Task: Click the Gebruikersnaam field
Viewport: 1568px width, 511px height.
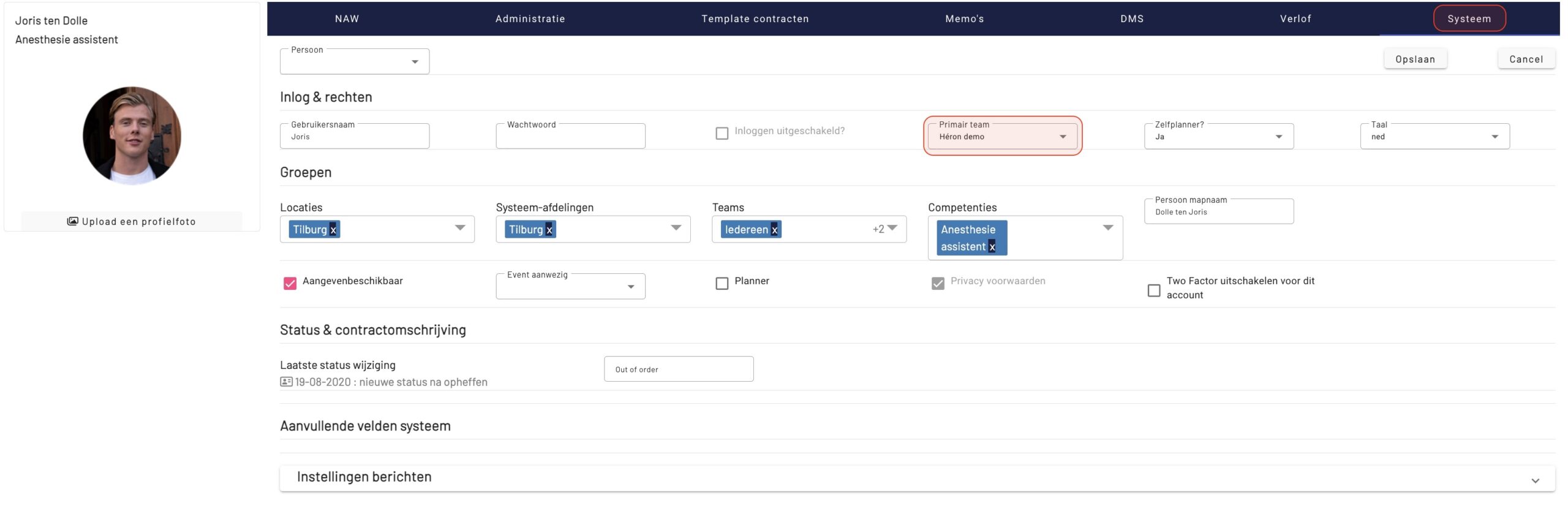Action: click(x=354, y=136)
